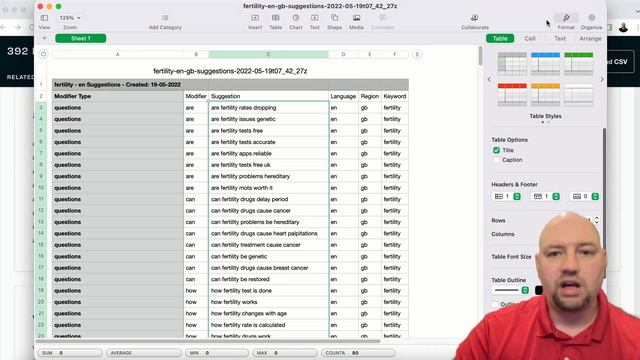640x360 pixels.
Task: Click the Shape toolbar icon
Action: 334,18
